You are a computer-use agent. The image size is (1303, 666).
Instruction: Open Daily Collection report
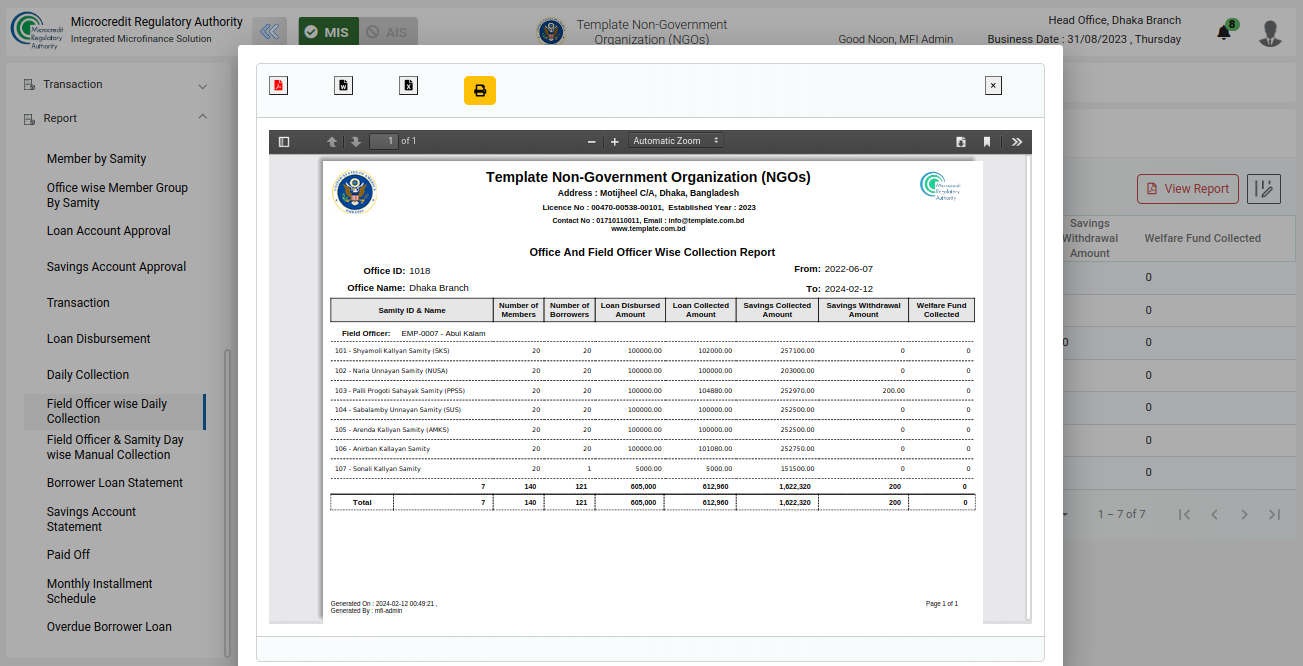(88, 375)
